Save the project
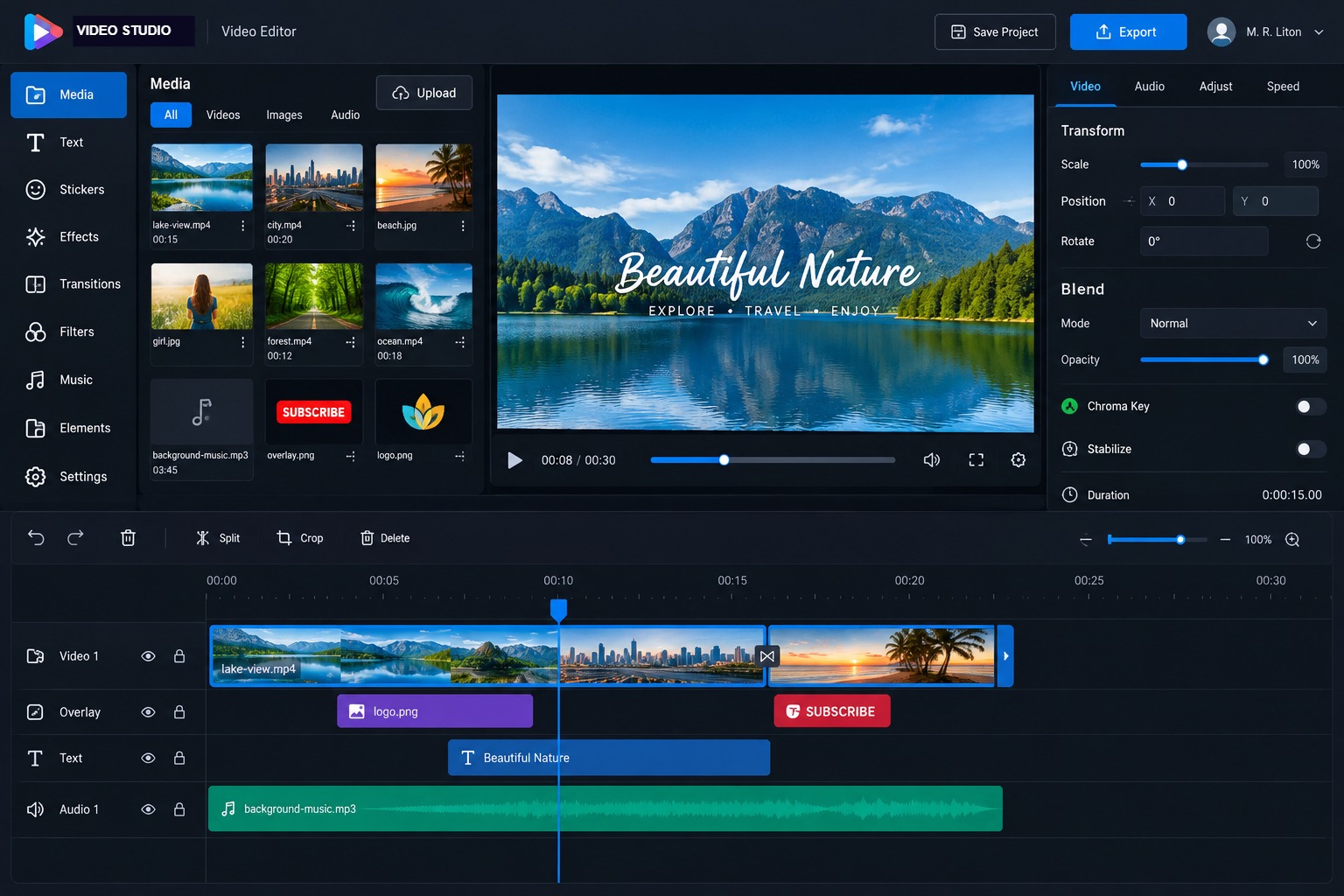This screenshot has height=896, width=1344. click(x=995, y=32)
